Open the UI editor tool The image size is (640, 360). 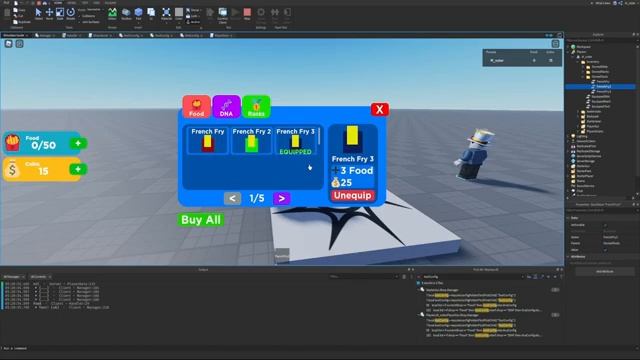coord(151,13)
